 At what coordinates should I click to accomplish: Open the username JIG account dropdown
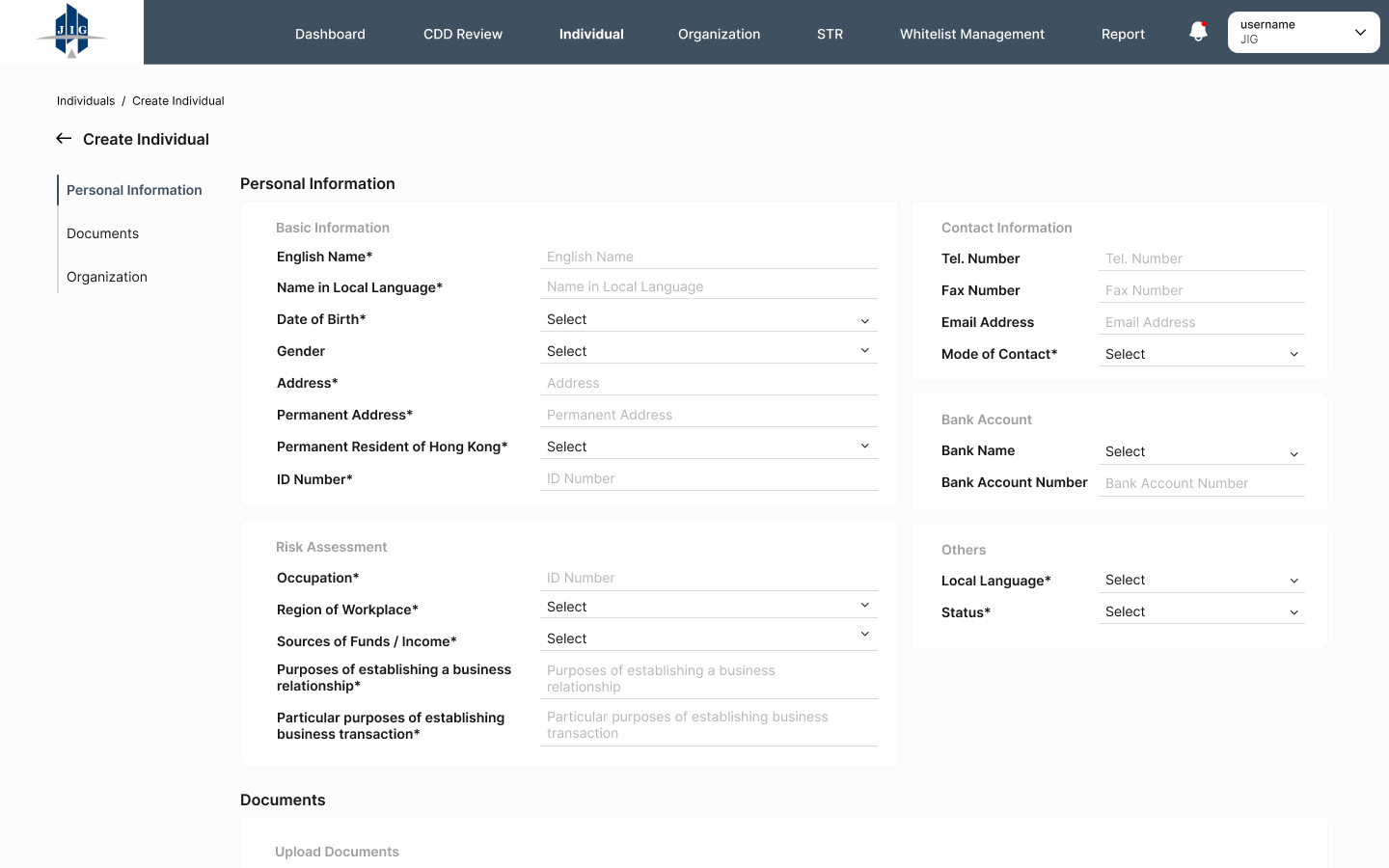coord(1303,32)
